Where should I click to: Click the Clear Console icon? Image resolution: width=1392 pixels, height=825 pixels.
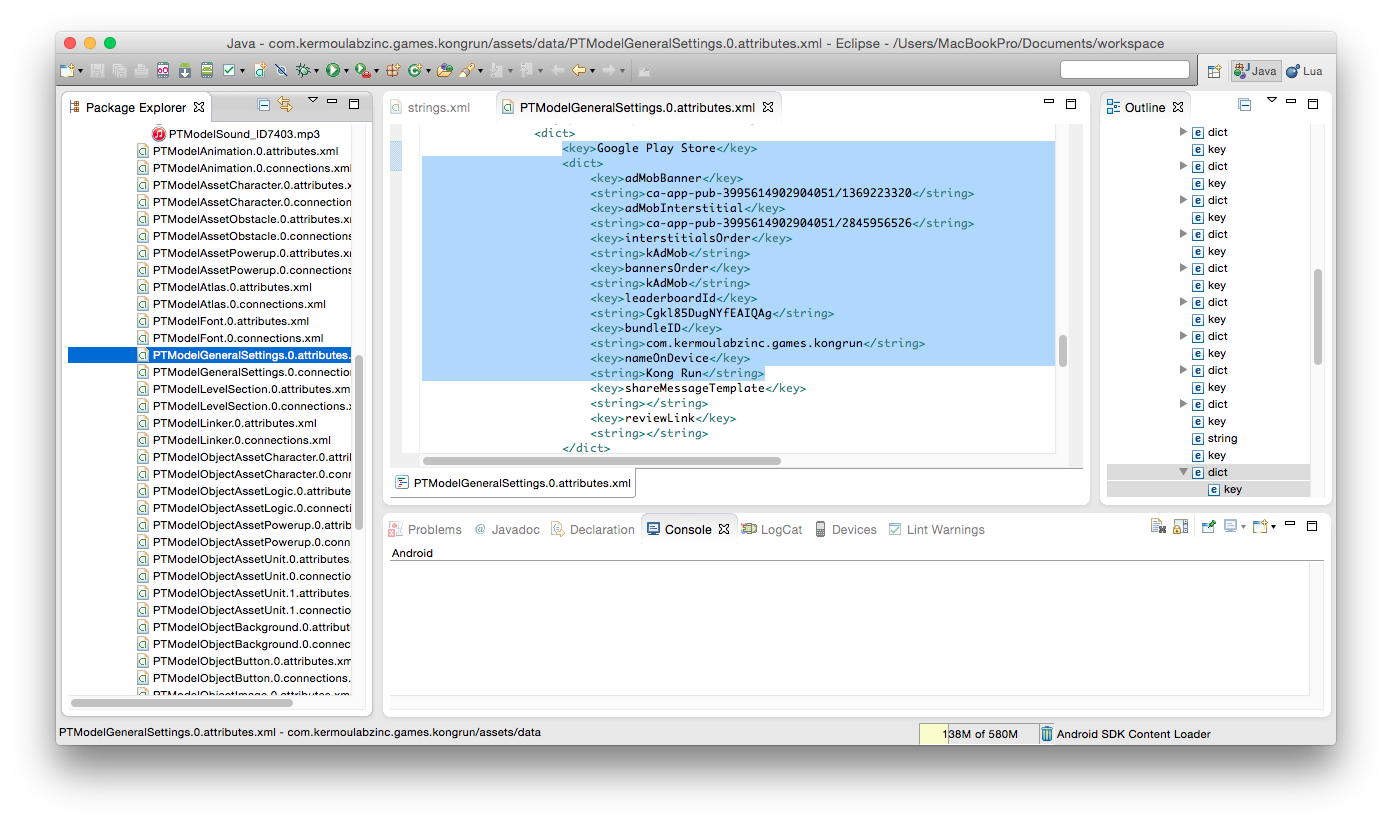(1158, 527)
